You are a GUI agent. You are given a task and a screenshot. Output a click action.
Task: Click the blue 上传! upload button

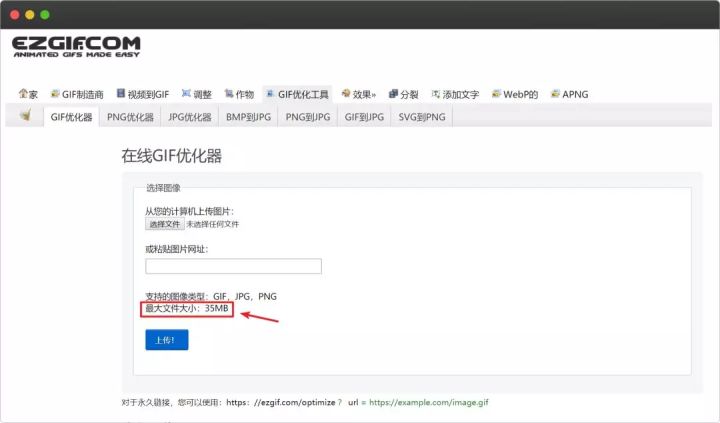[167, 340]
